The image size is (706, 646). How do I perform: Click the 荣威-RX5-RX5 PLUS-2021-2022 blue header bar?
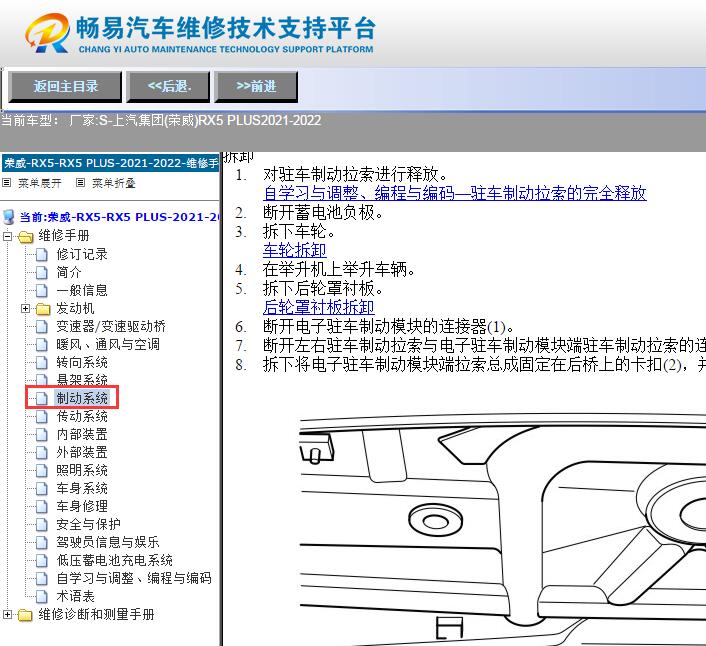click(x=110, y=163)
